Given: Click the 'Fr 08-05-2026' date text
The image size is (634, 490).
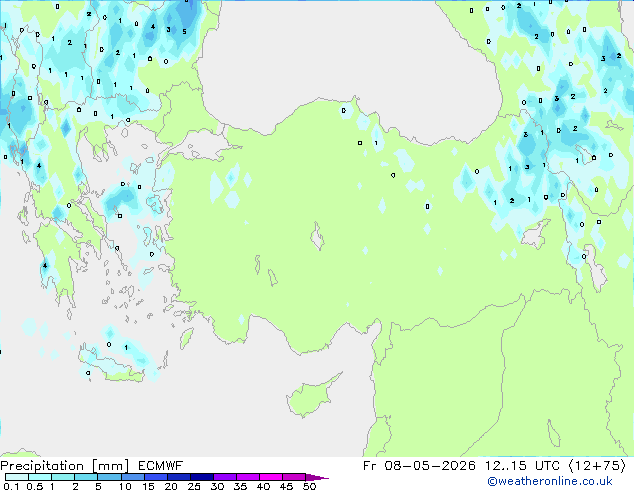Looking at the screenshot, I should point(419,466).
